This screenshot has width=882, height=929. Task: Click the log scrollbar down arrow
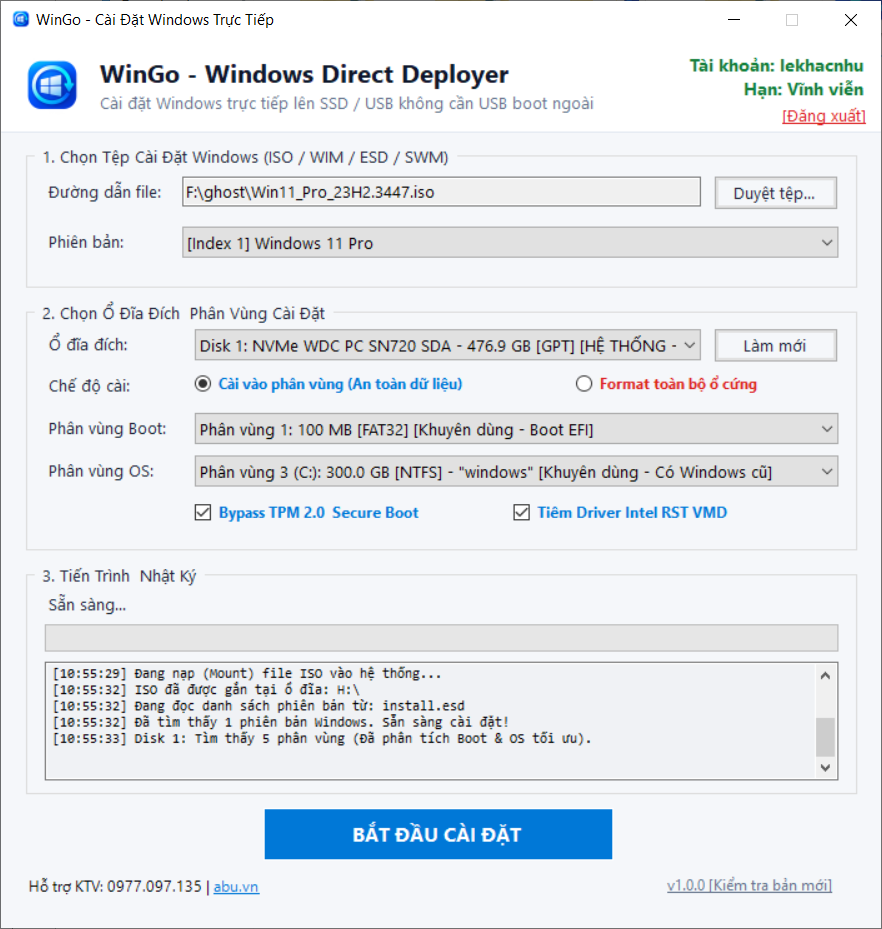tap(825, 768)
